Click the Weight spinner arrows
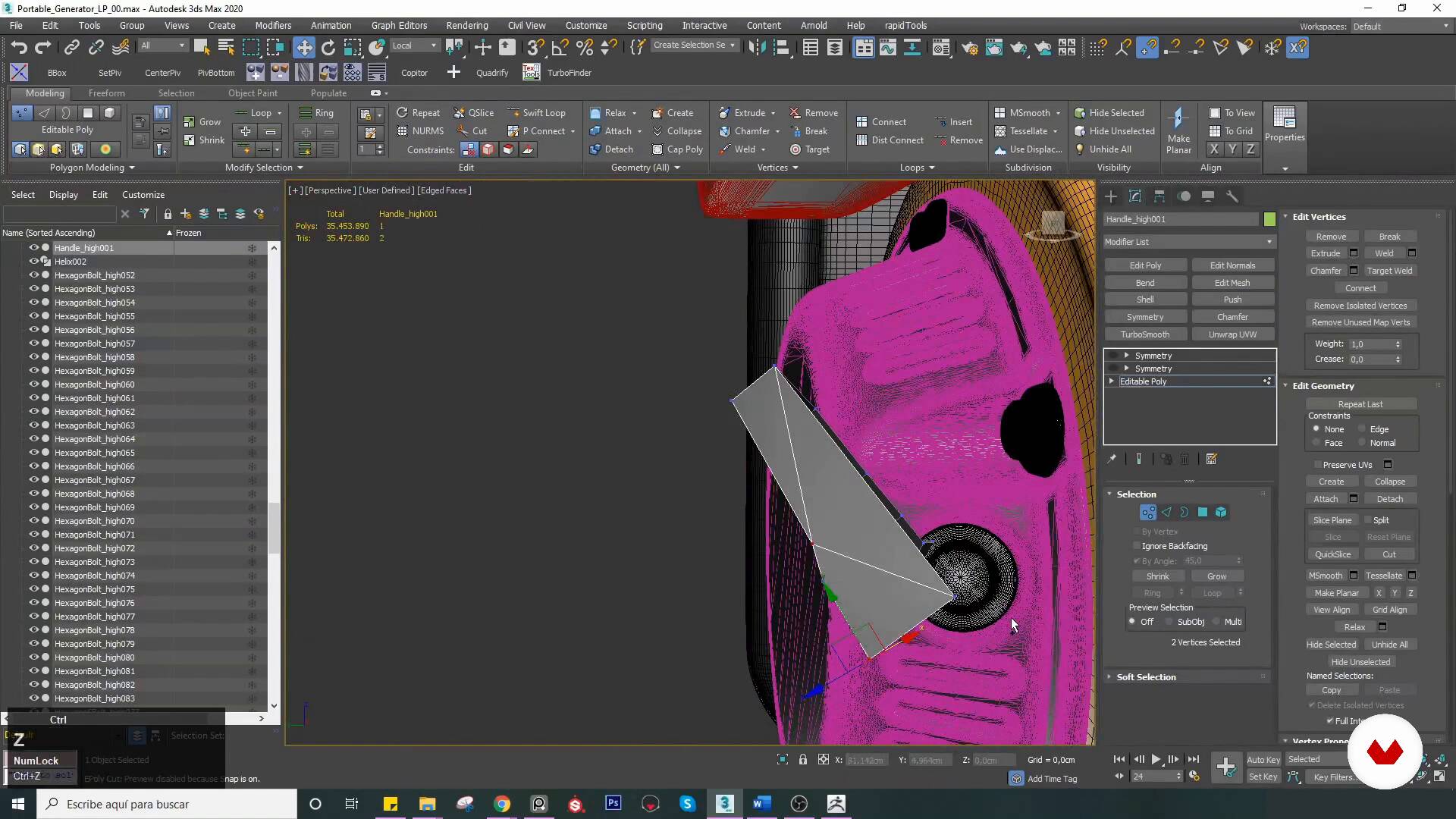This screenshot has height=819, width=1456. tap(1398, 344)
